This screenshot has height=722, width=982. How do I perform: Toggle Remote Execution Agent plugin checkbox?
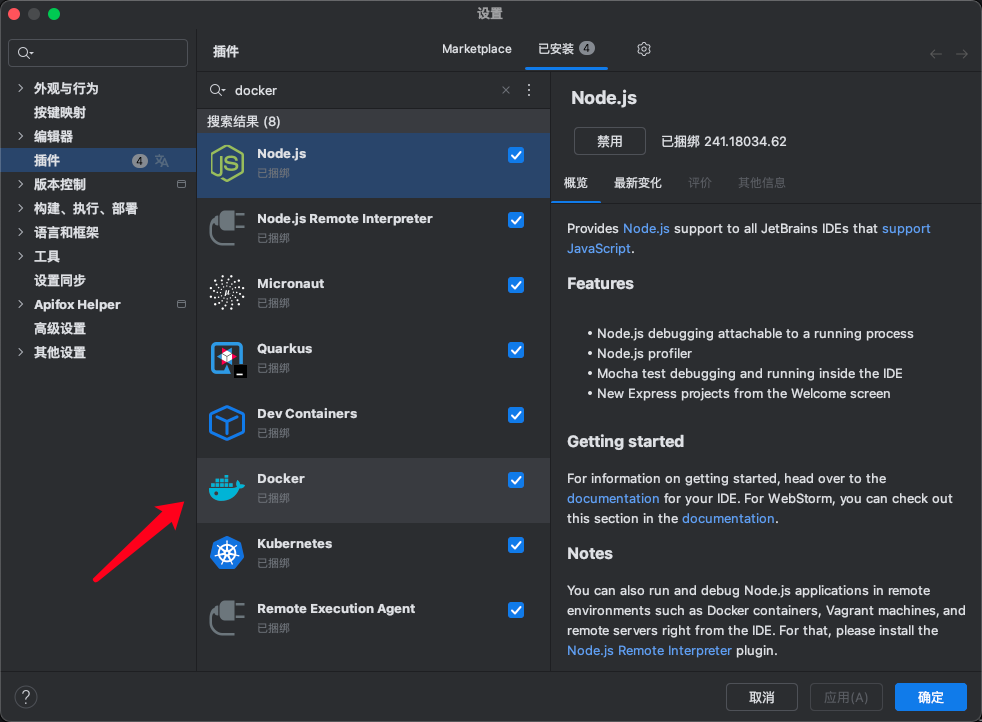click(x=516, y=611)
